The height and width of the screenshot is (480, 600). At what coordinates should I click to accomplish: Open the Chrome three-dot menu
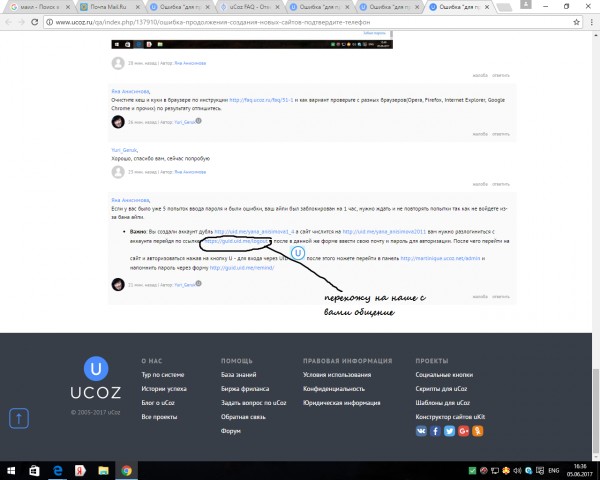pyautogui.click(x=592, y=22)
